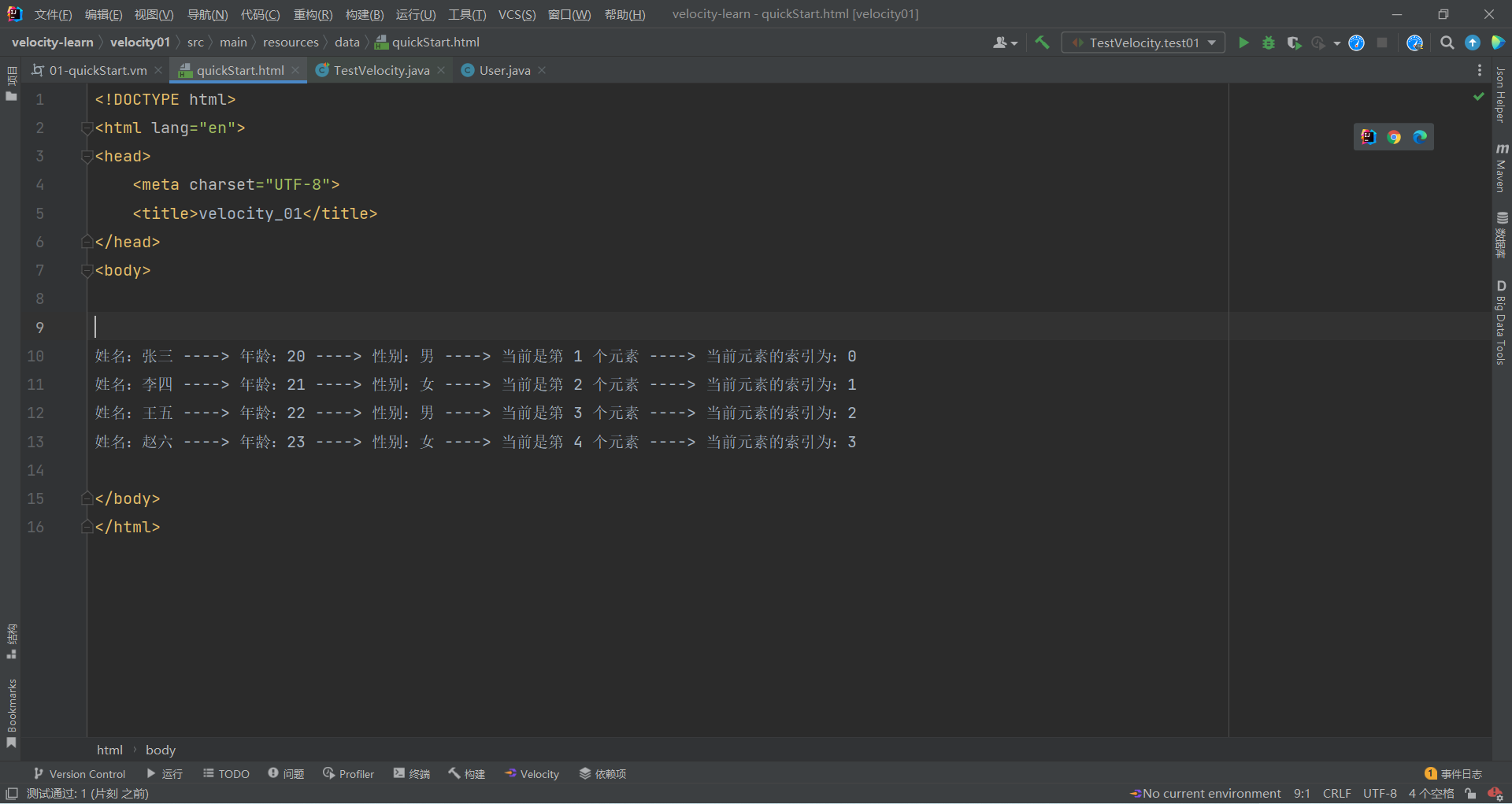Close the quickStart.html tab
Image resolution: width=1512 pixels, height=804 pixels.
[x=295, y=70]
